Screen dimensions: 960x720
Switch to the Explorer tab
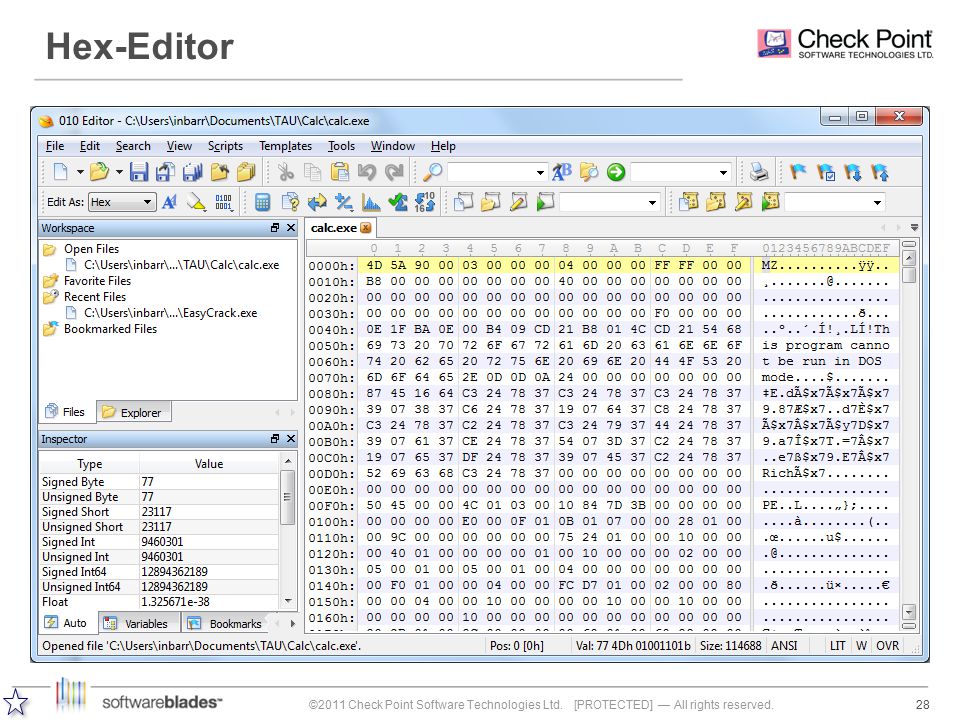click(133, 413)
